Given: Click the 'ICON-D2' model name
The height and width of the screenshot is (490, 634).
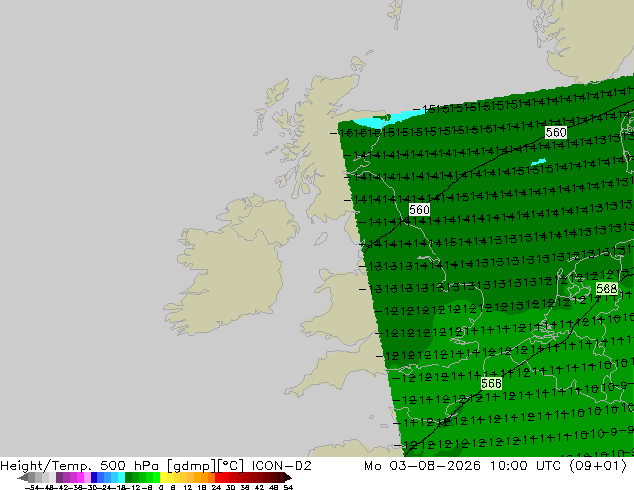Looking at the screenshot, I should [281, 466].
